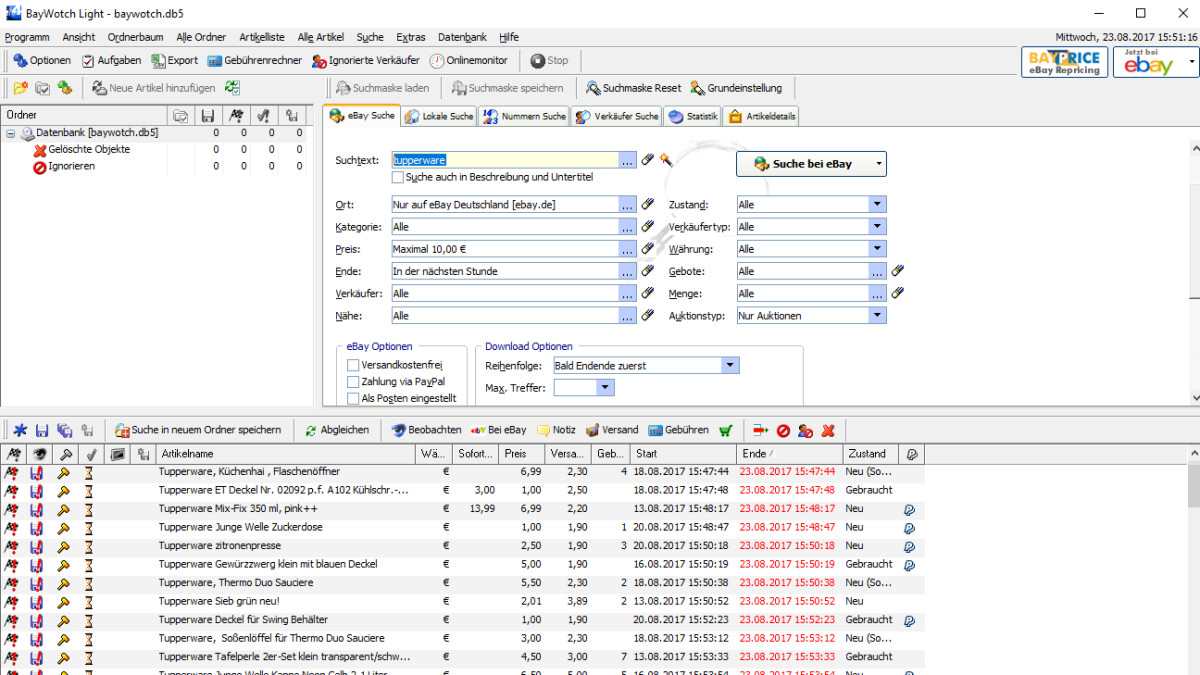Open the Reihenfolge dropdown
Image resolution: width=1200 pixels, height=675 pixels.
tap(729, 366)
